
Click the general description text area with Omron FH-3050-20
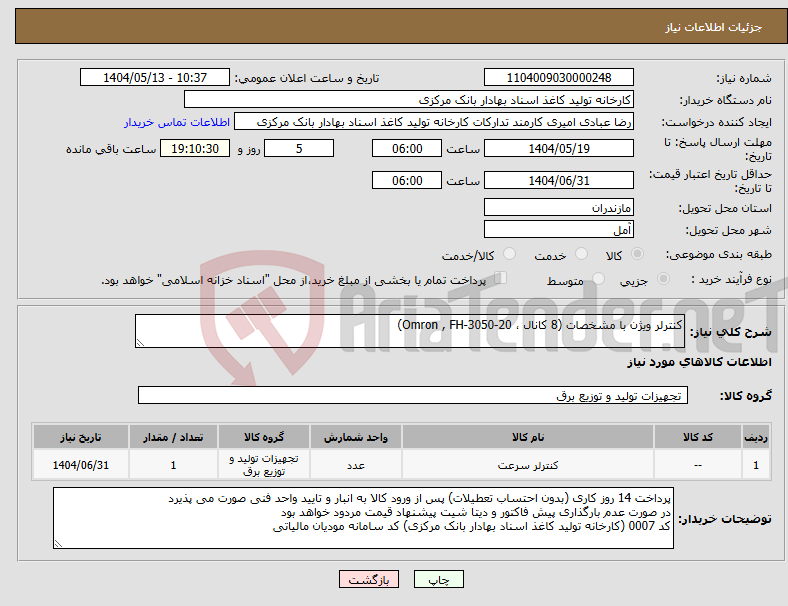(x=410, y=331)
